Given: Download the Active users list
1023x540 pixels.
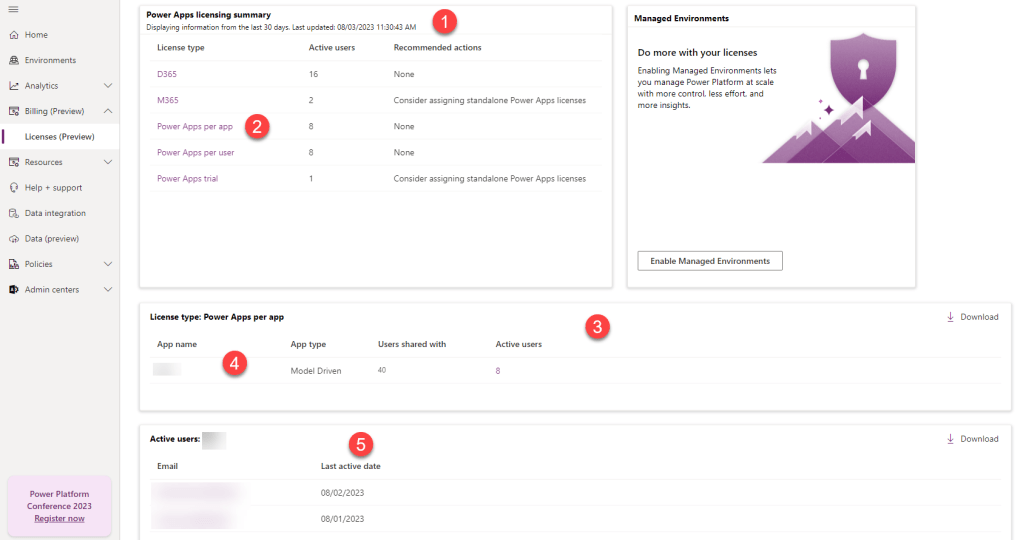Looking at the screenshot, I should [x=972, y=439].
